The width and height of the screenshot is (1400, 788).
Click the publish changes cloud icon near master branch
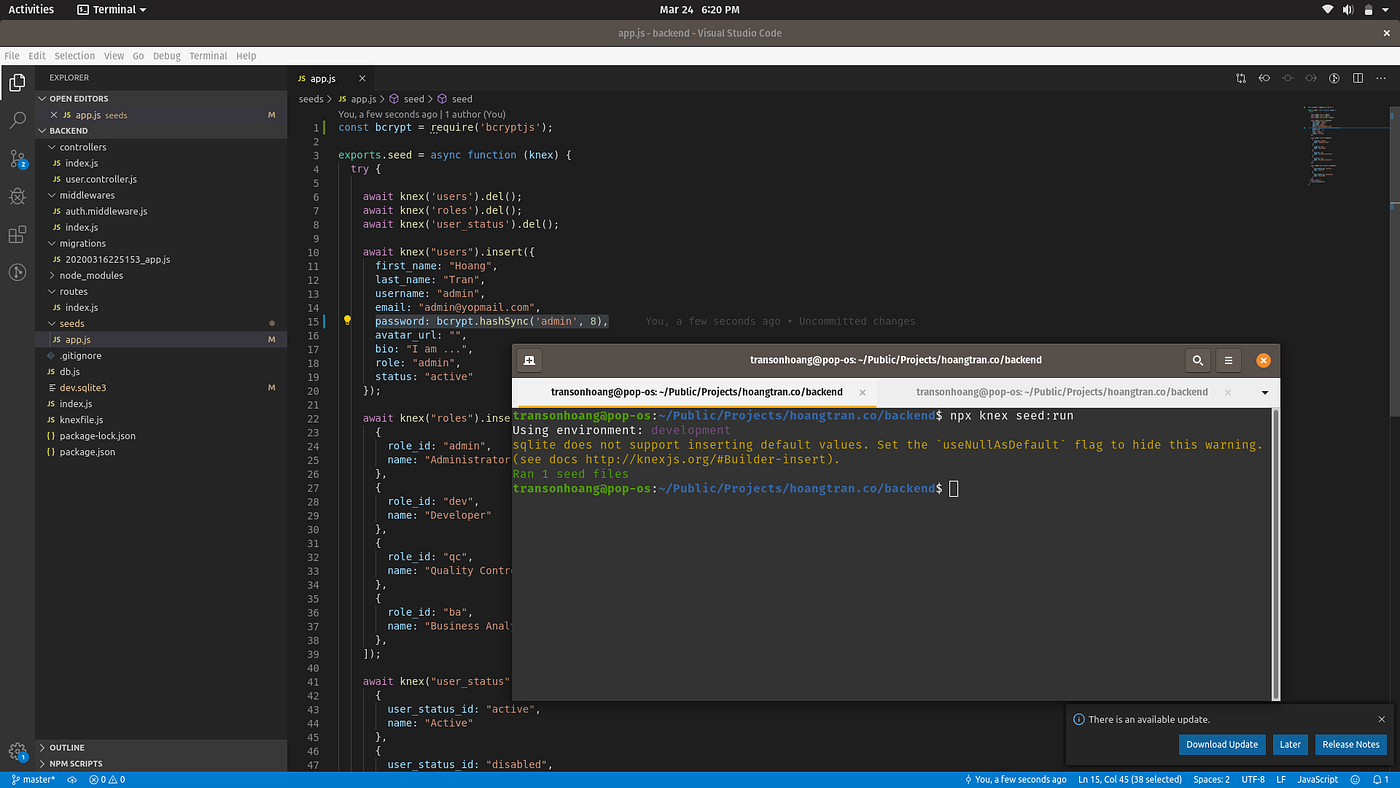70,779
